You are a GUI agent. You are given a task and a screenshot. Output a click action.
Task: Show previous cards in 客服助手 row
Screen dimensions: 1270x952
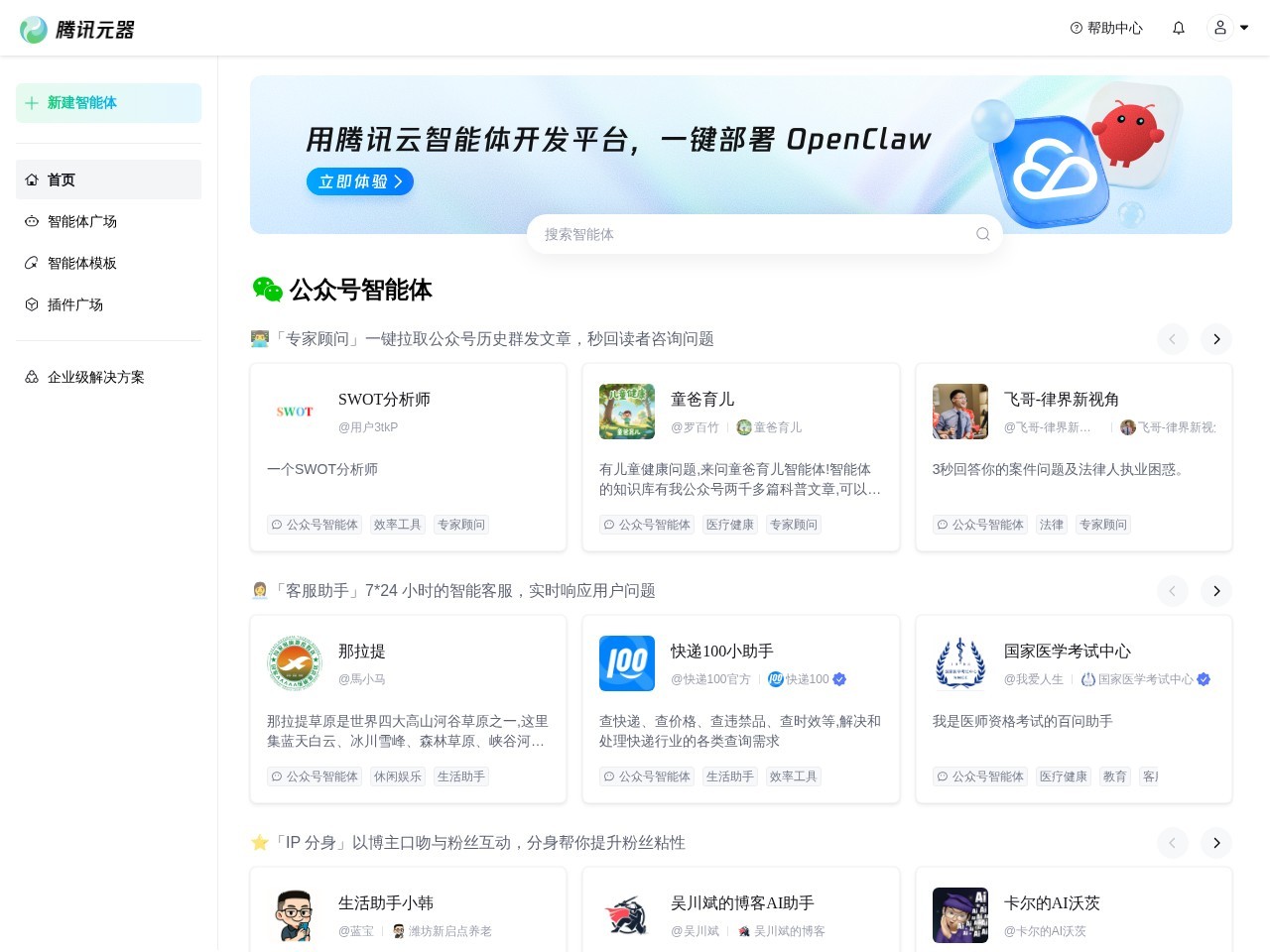pos(1173,591)
